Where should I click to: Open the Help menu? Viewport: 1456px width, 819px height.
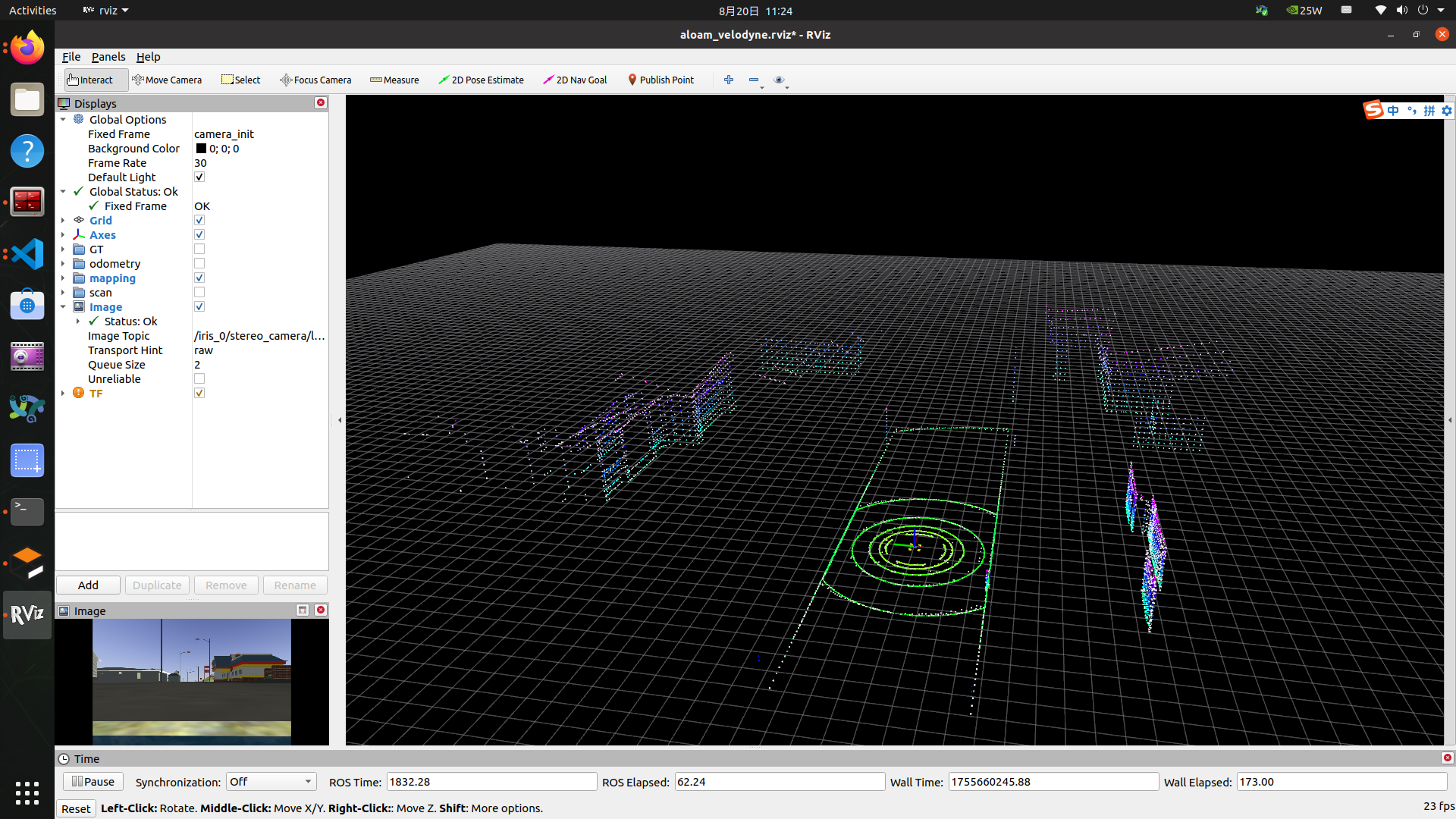[x=148, y=57]
